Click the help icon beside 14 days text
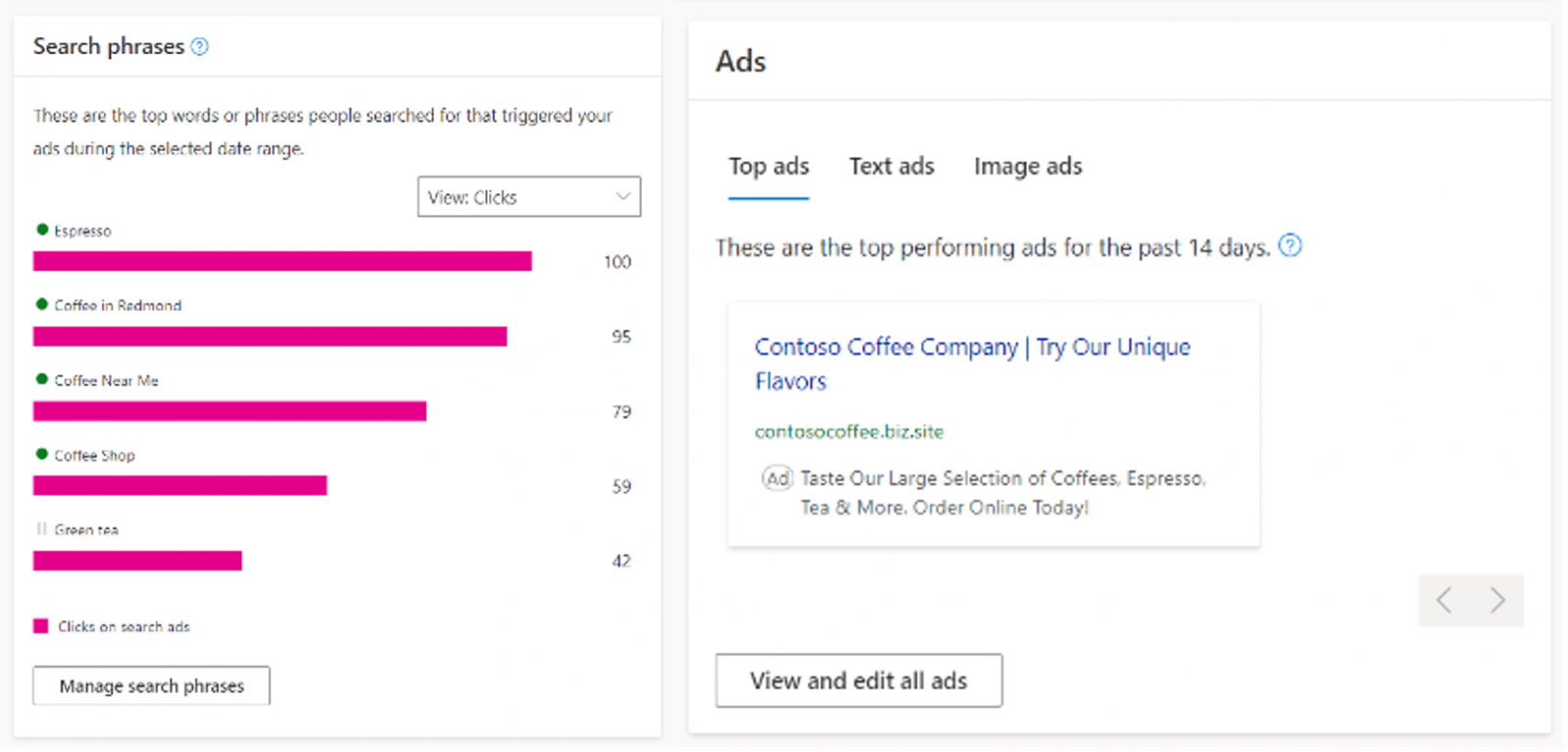Viewport: 1568px width, 752px height. pyautogui.click(x=1291, y=245)
